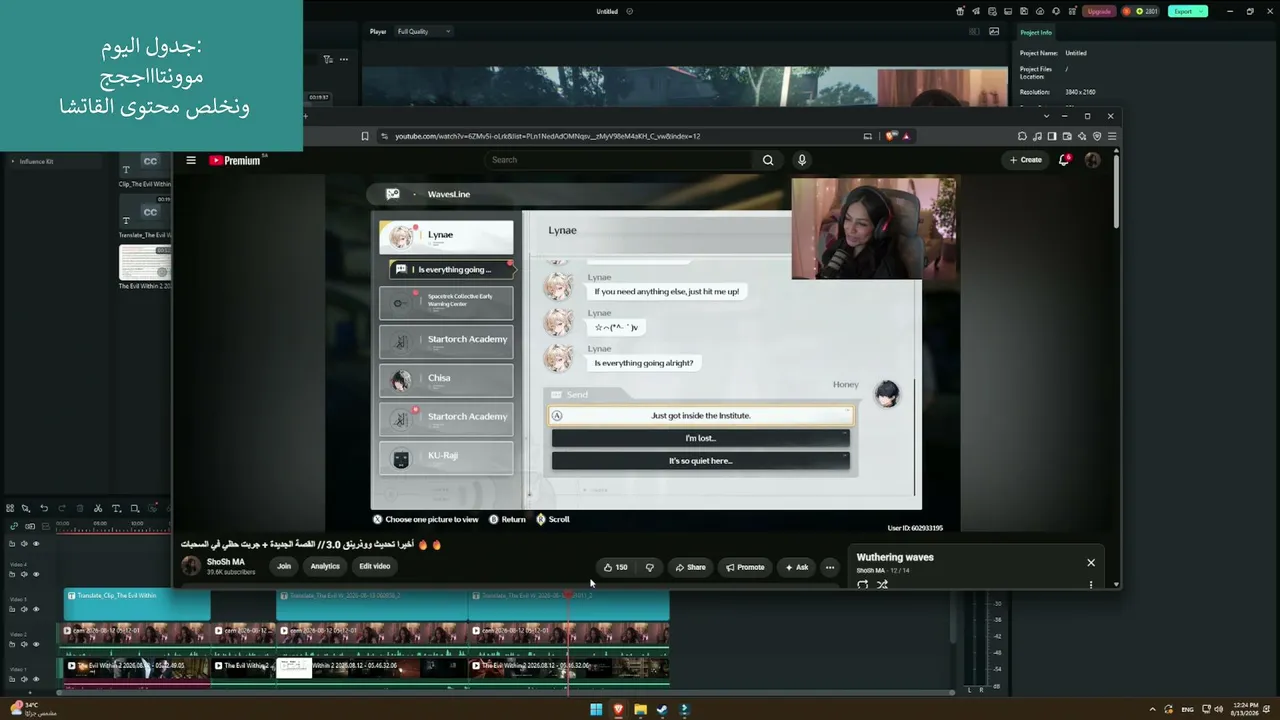
Task: Mute the Video 2 track
Action: (24, 644)
